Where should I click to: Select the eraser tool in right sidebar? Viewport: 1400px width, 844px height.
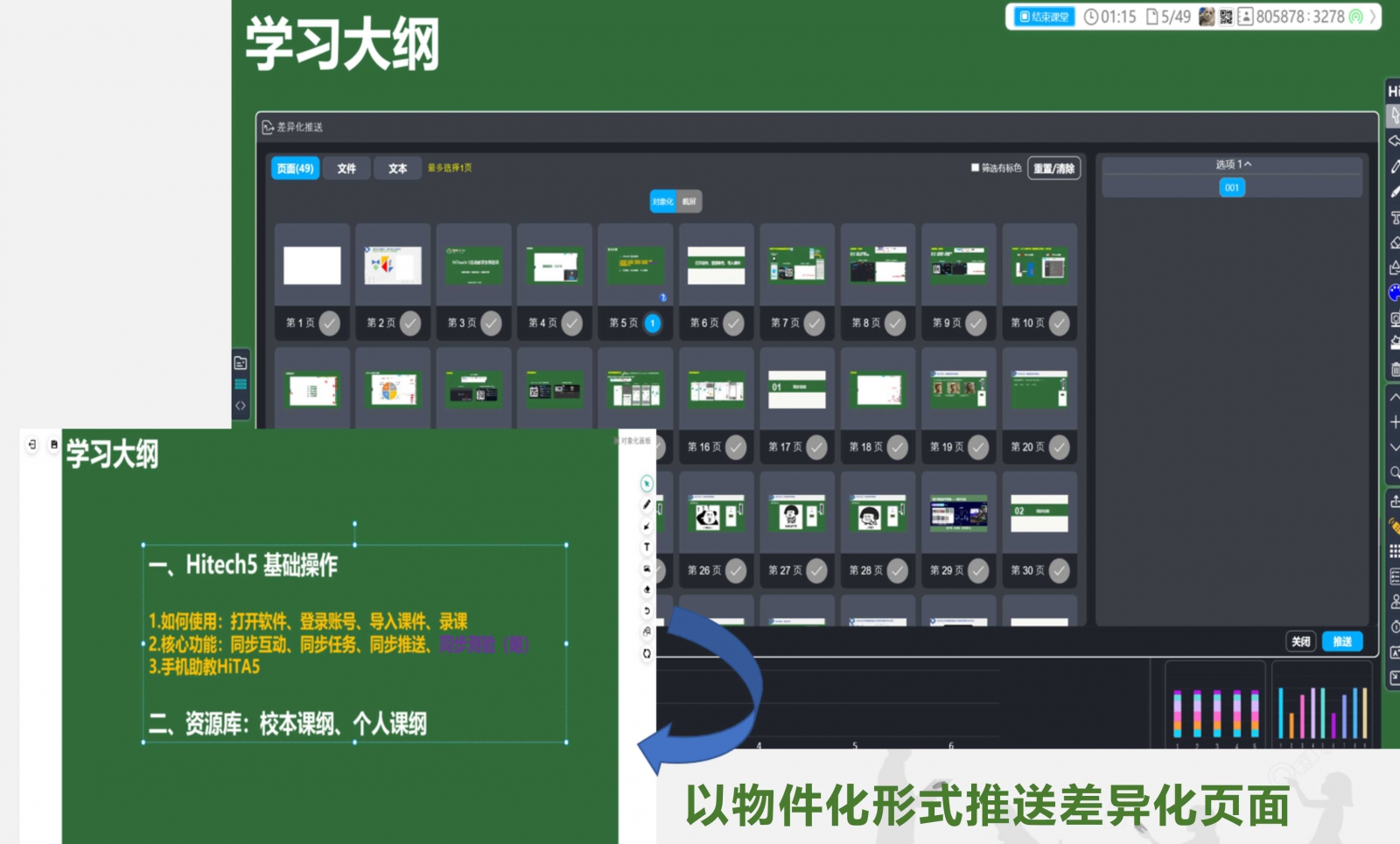pos(1395,242)
